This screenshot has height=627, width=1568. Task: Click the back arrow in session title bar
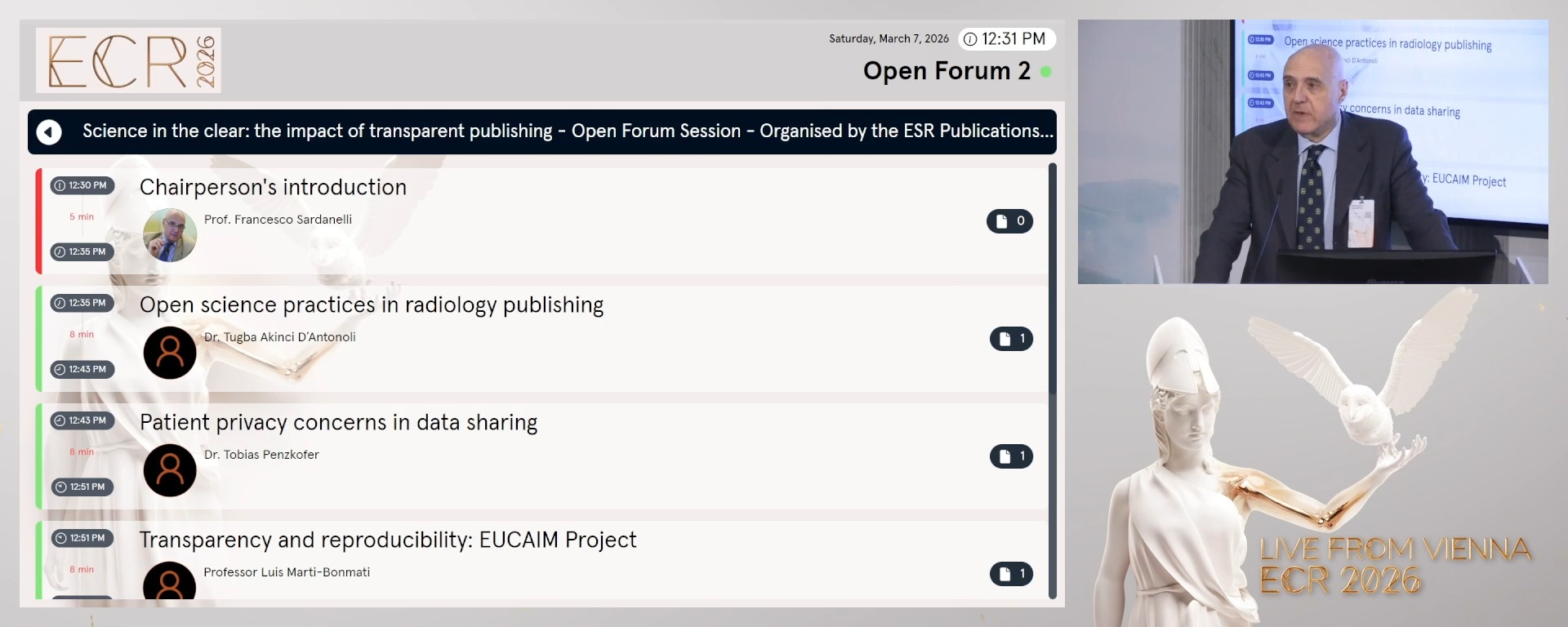point(49,131)
